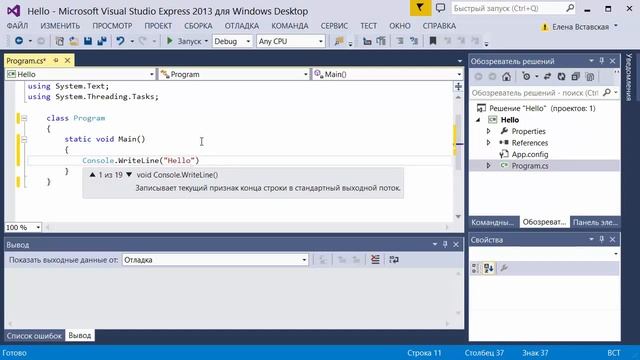Switch to the Панель эле... tab
The width and height of the screenshot is (640, 360).
[595, 222]
